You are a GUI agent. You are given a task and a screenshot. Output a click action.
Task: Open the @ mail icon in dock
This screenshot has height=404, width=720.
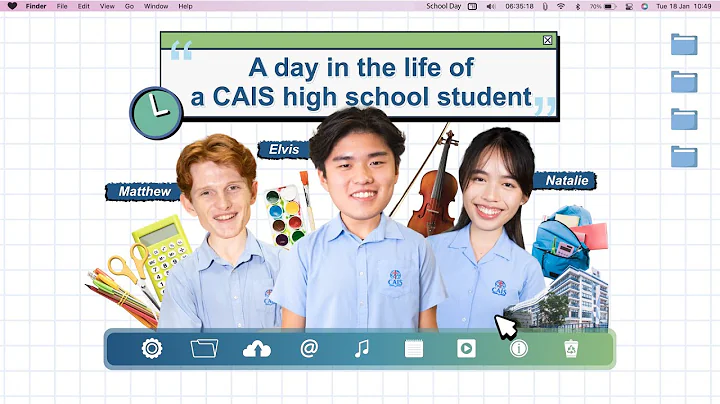(x=309, y=348)
